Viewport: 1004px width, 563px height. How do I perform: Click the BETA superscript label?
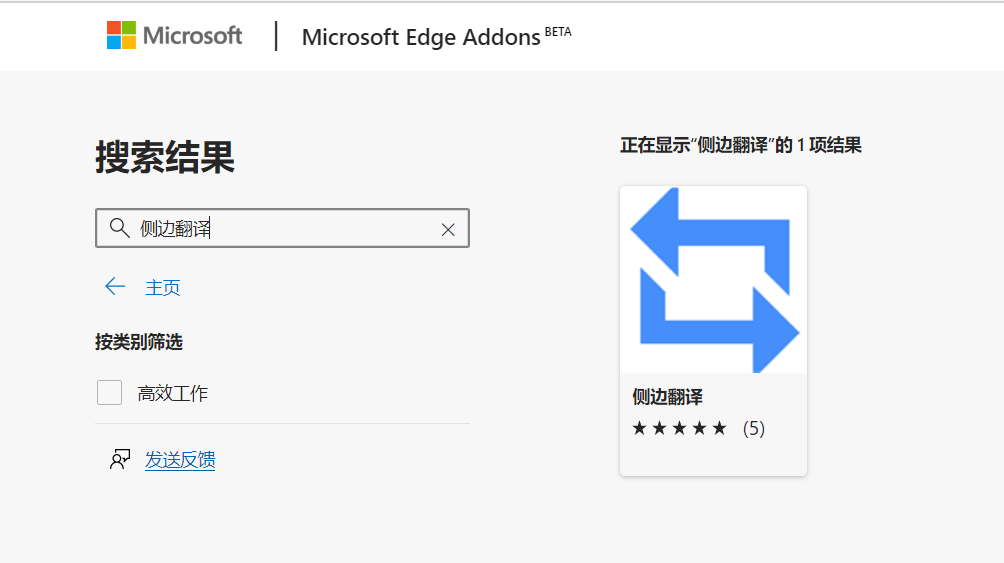558,31
